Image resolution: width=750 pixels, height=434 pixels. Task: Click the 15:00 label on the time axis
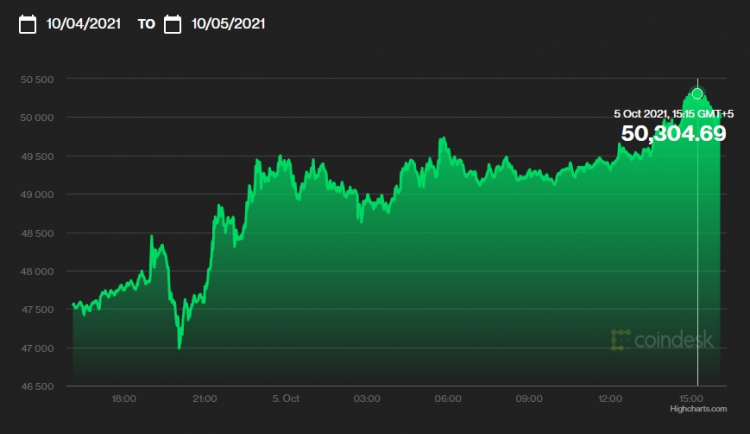tap(694, 399)
